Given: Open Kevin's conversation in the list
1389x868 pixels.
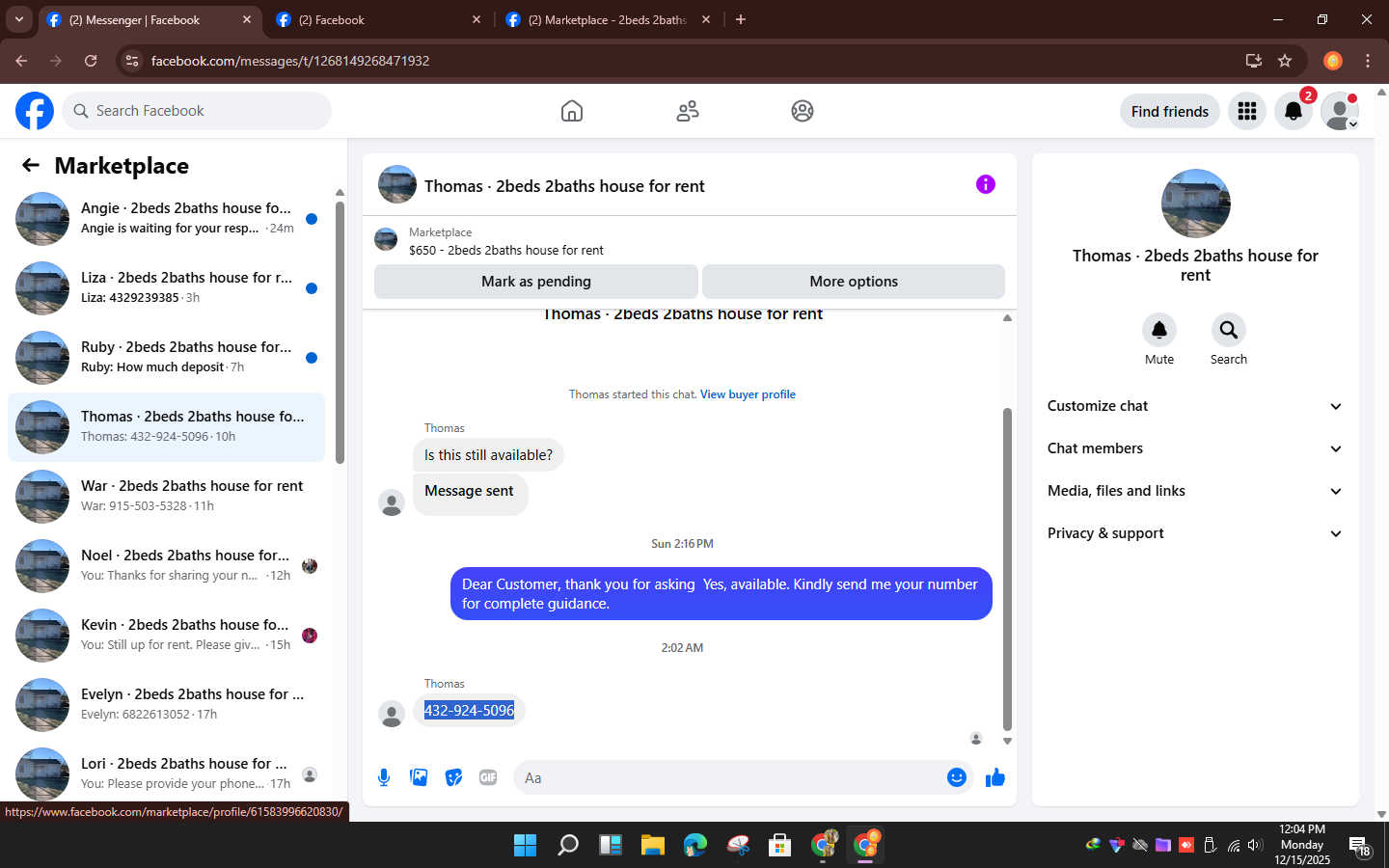Looking at the screenshot, I should pos(166,636).
